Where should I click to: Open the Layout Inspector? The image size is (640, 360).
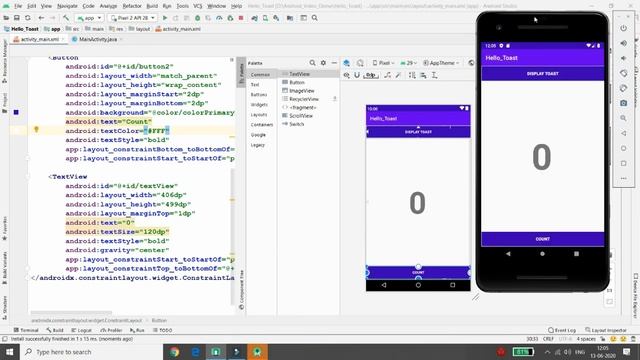point(606,330)
